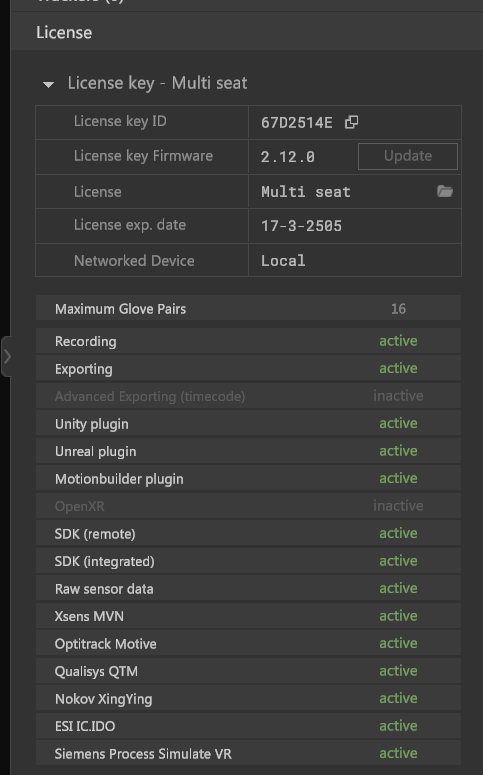483x775 pixels.
Task: Select the Maximum Glove Pairs row
Action: (x=248, y=308)
